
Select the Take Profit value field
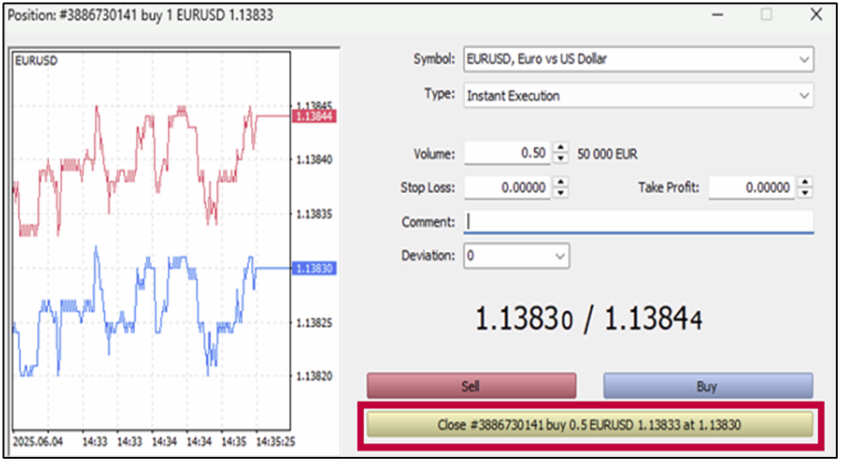tap(752, 187)
